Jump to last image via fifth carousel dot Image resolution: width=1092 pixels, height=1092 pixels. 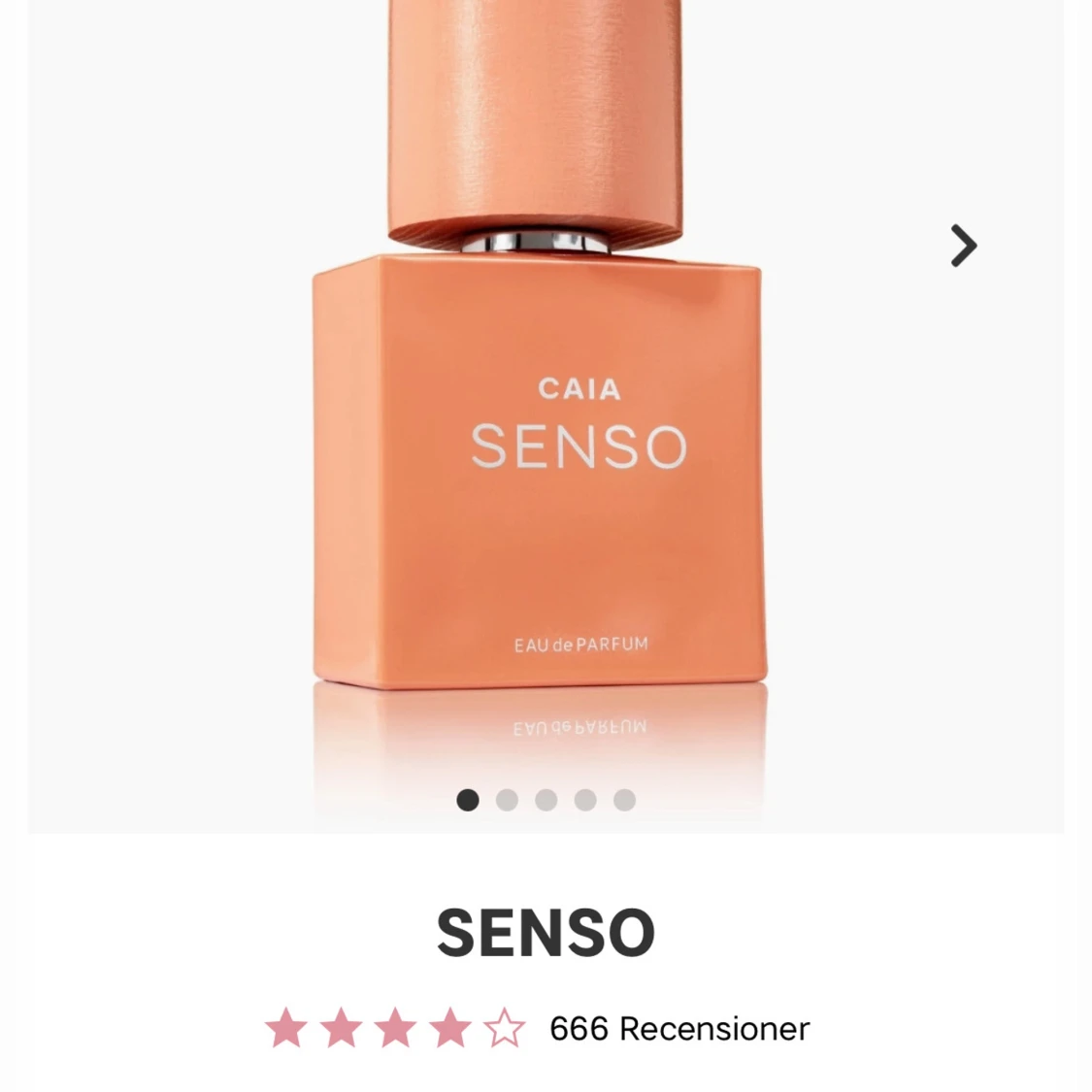[625, 800]
